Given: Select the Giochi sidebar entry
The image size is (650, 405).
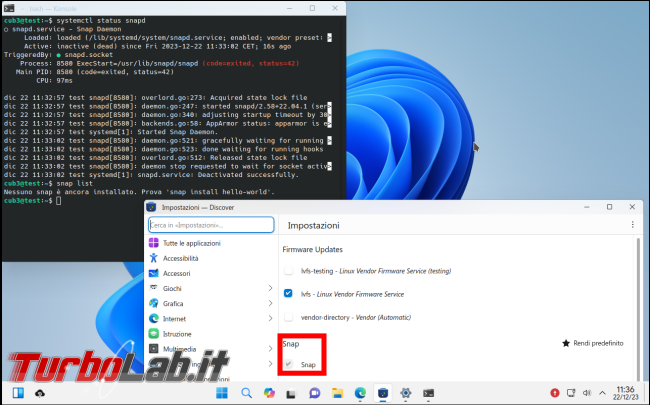Looking at the screenshot, I should [211, 288].
